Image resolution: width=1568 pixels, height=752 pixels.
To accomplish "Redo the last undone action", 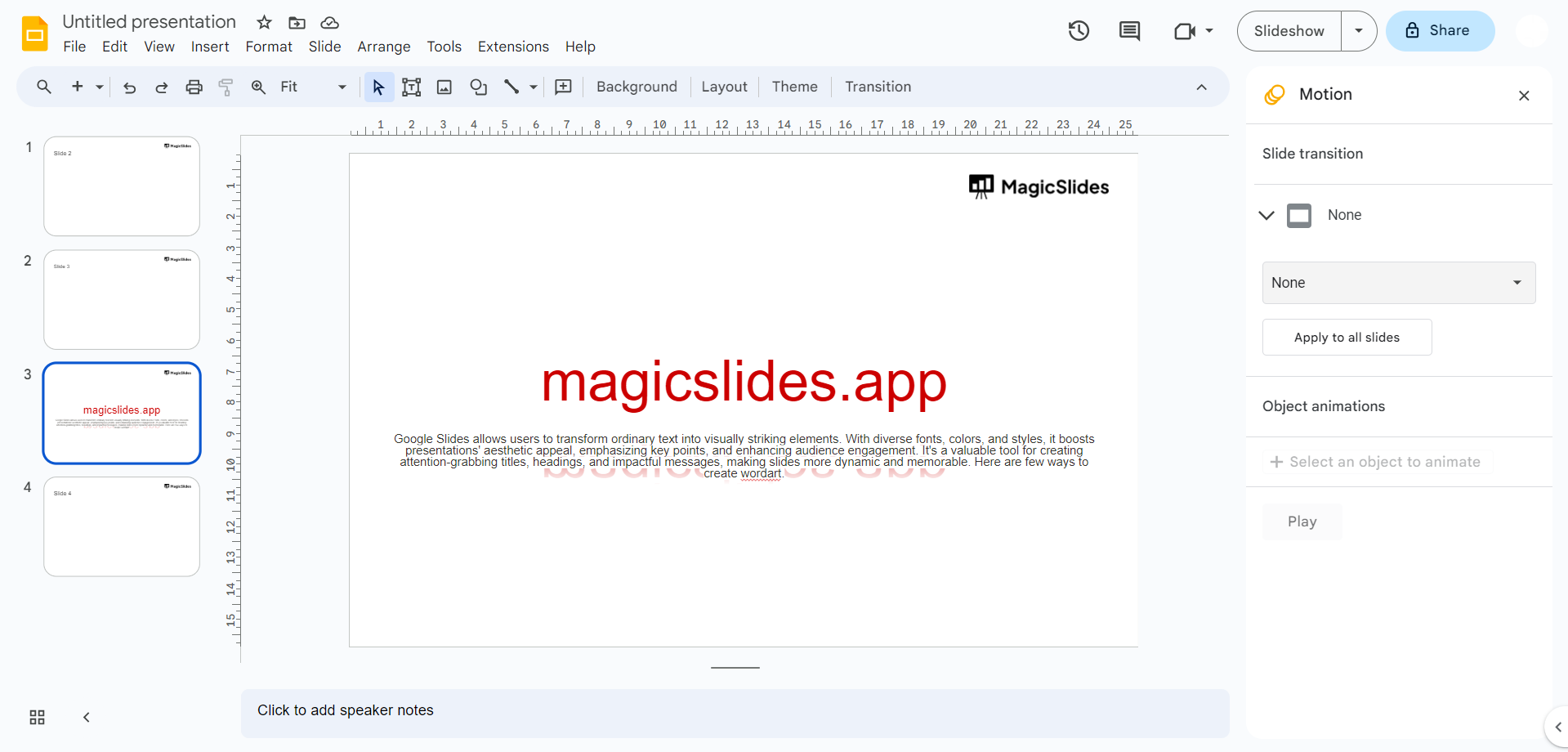I will [162, 87].
